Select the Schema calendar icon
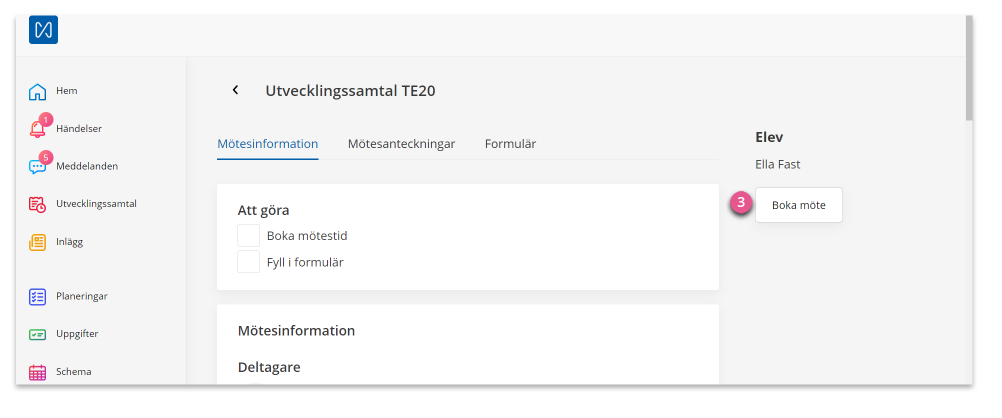Image resolution: width=1002 pixels, height=418 pixels. tap(38, 372)
